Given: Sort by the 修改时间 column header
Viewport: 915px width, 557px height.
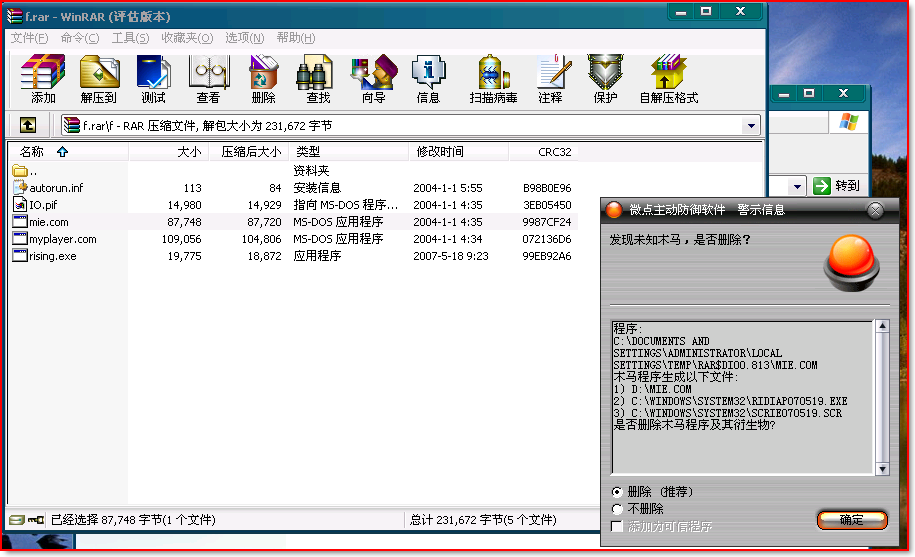Looking at the screenshot, I should point(459,152).
